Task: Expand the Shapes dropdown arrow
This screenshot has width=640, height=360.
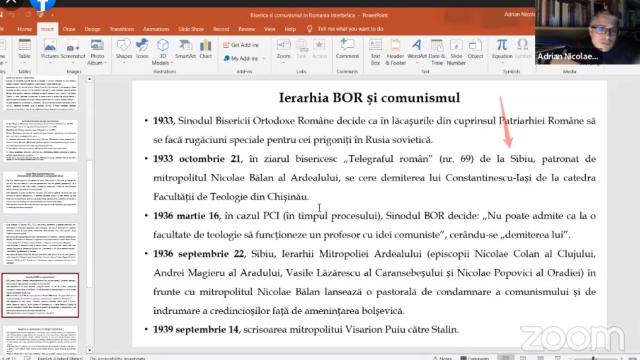Action: [x=124, y=63]
